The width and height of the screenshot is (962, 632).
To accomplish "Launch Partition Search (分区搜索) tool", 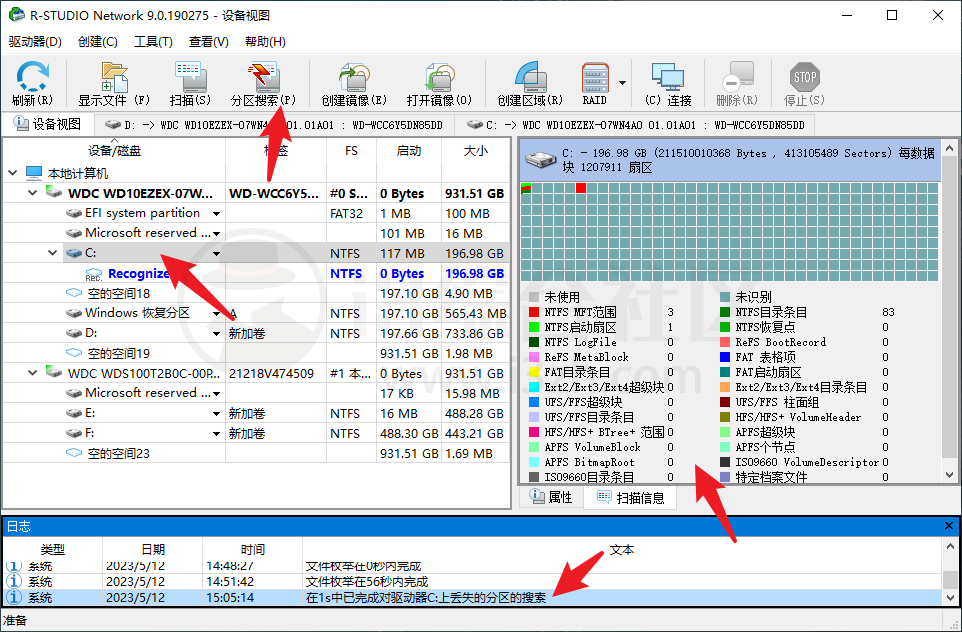I will tap(263, 84).
